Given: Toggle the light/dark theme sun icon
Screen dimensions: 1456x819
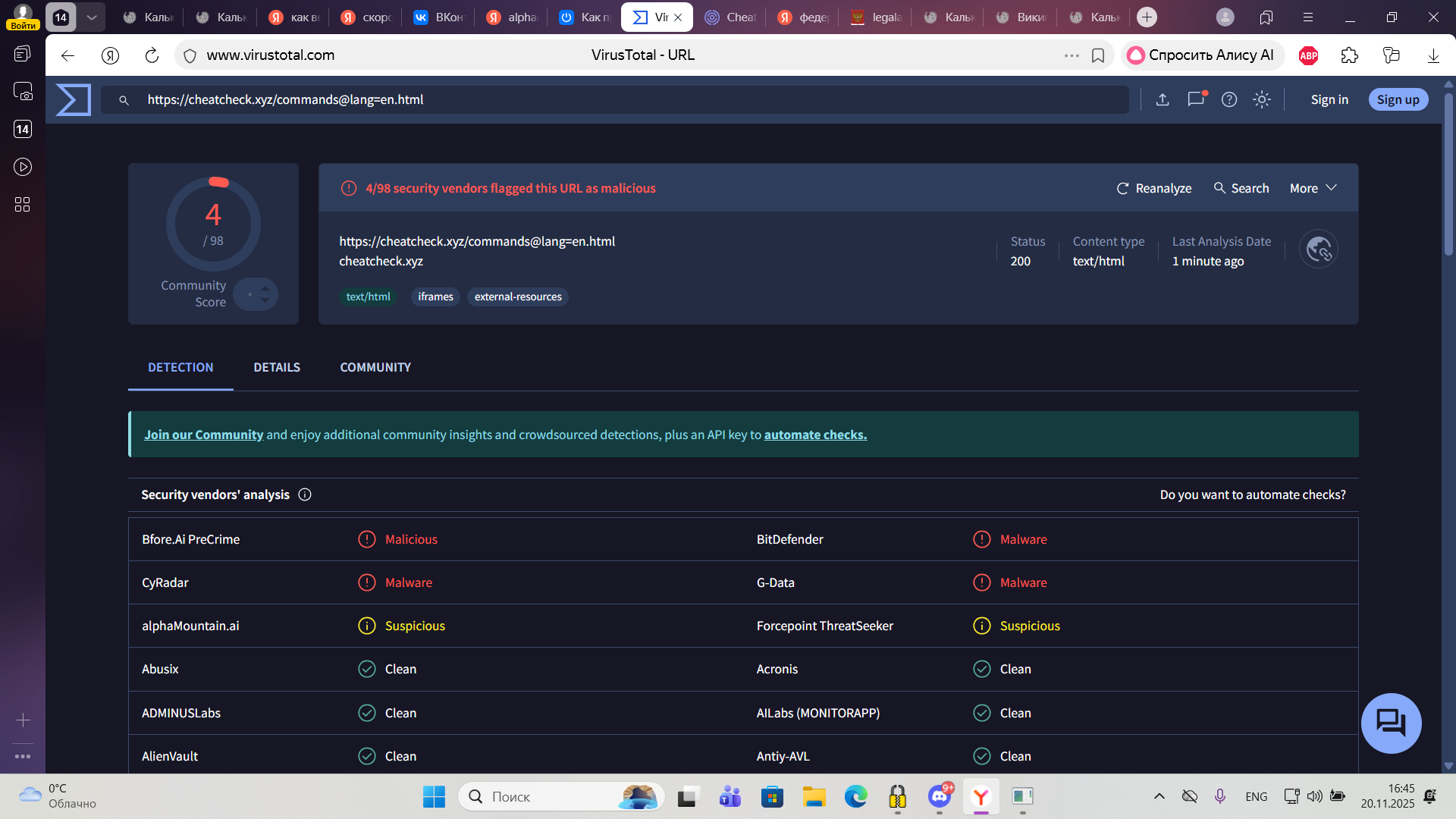Looking at the screenshot, I should [1262, 99].
